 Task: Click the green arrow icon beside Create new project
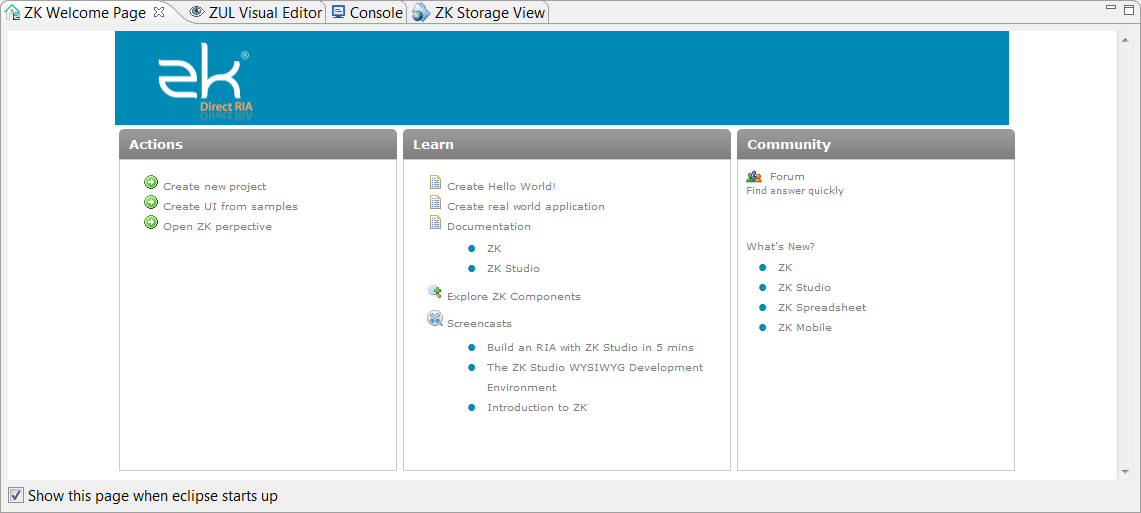[151, 182]
